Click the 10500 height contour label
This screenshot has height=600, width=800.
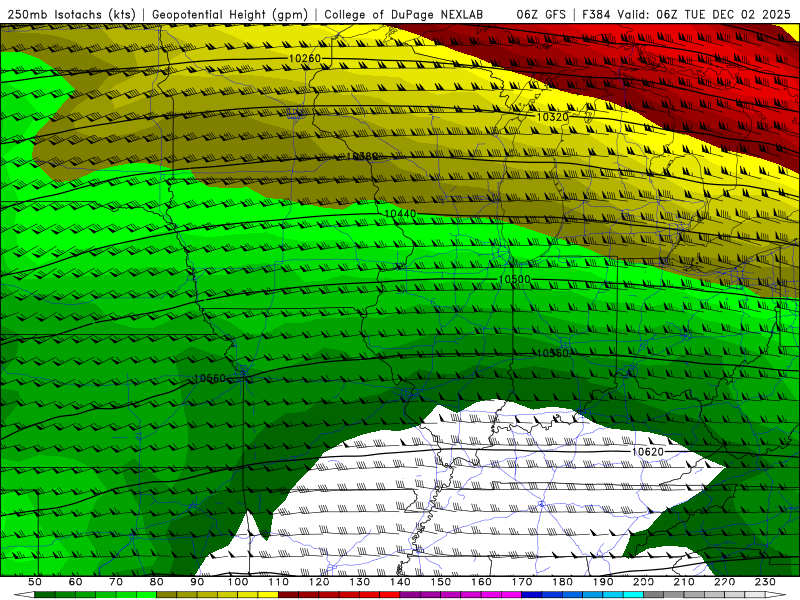coord(515,279)
